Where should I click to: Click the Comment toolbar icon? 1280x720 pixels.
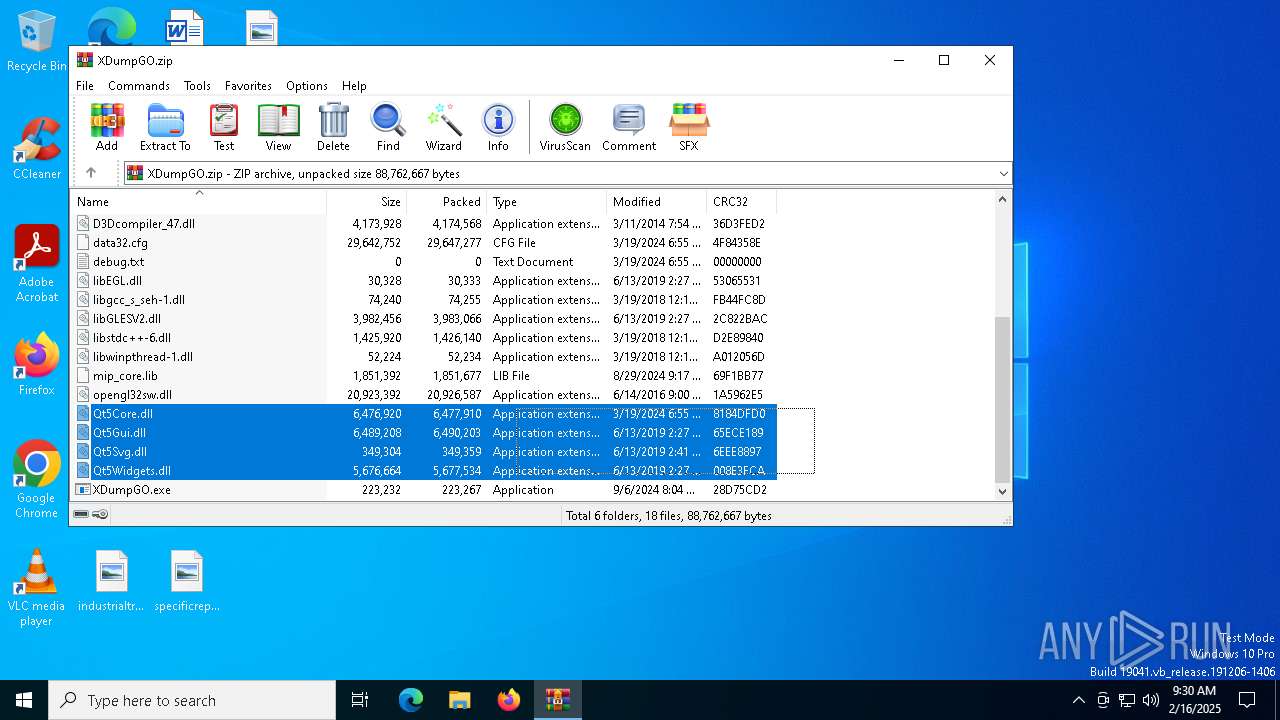point(629,127)
